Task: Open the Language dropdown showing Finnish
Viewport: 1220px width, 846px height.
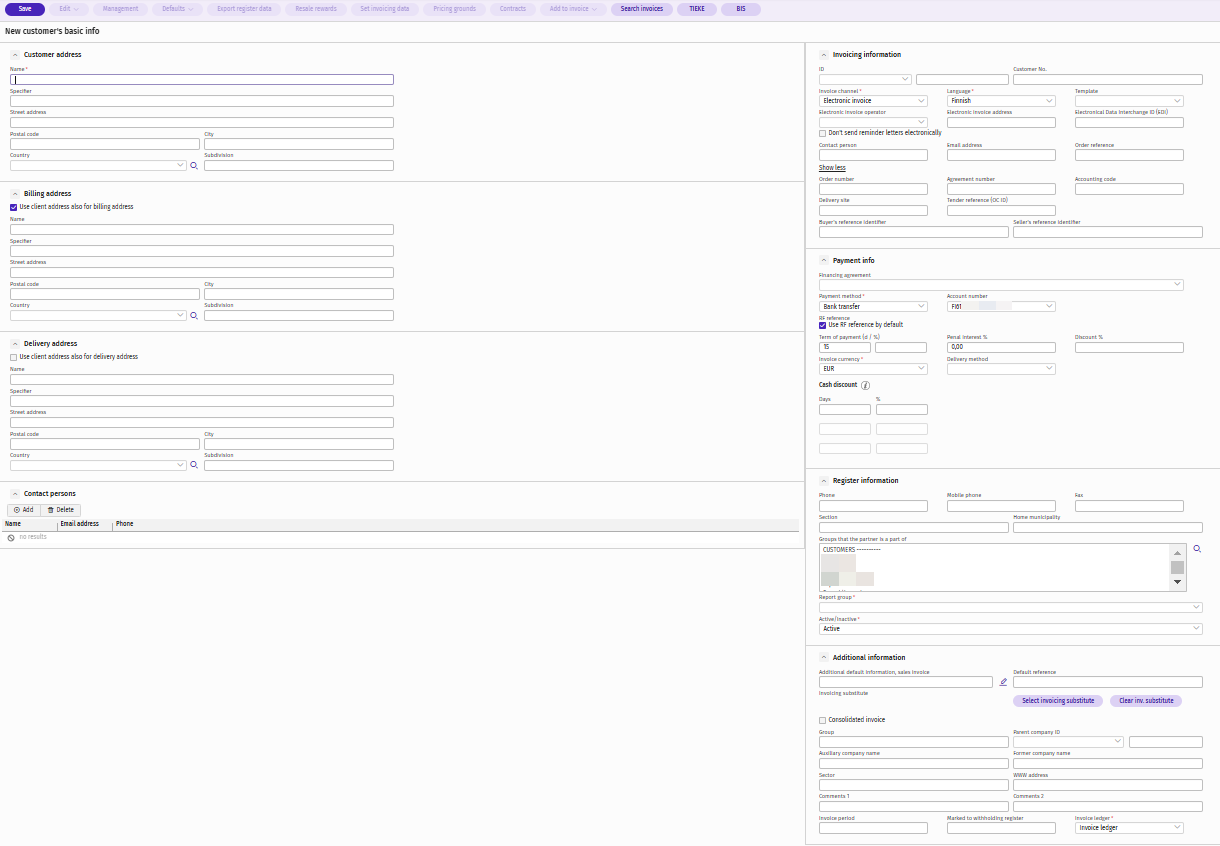Action: (1001, 101)
